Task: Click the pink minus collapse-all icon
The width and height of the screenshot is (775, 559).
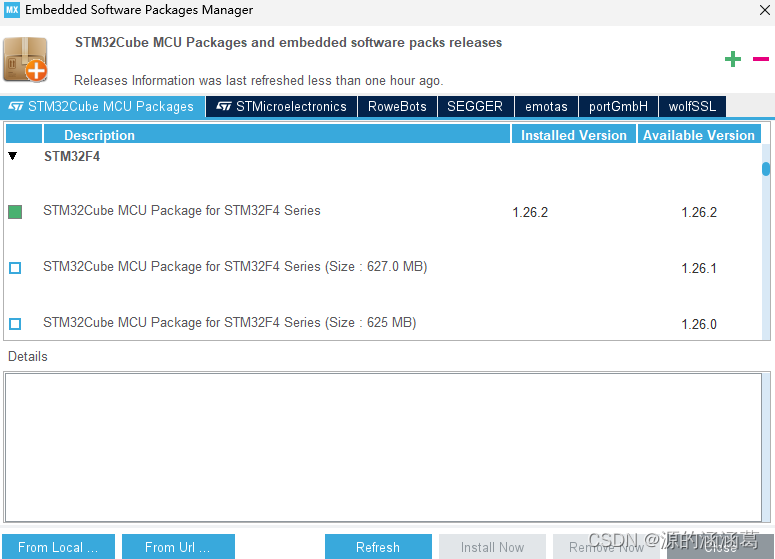Action: (761, 59)
